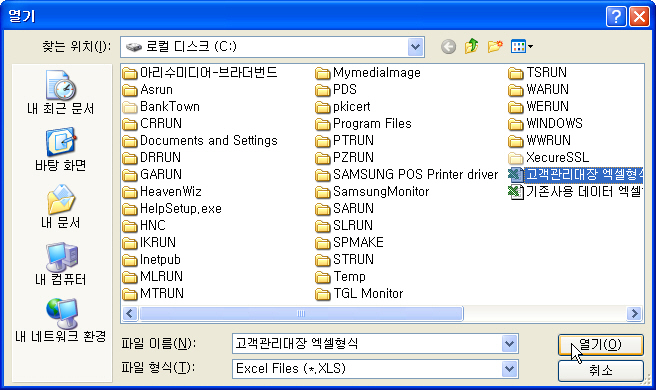This screenshot has height=390, width=656.
Task: Close the 열기 dialog window
Action: tap(639, 17)
